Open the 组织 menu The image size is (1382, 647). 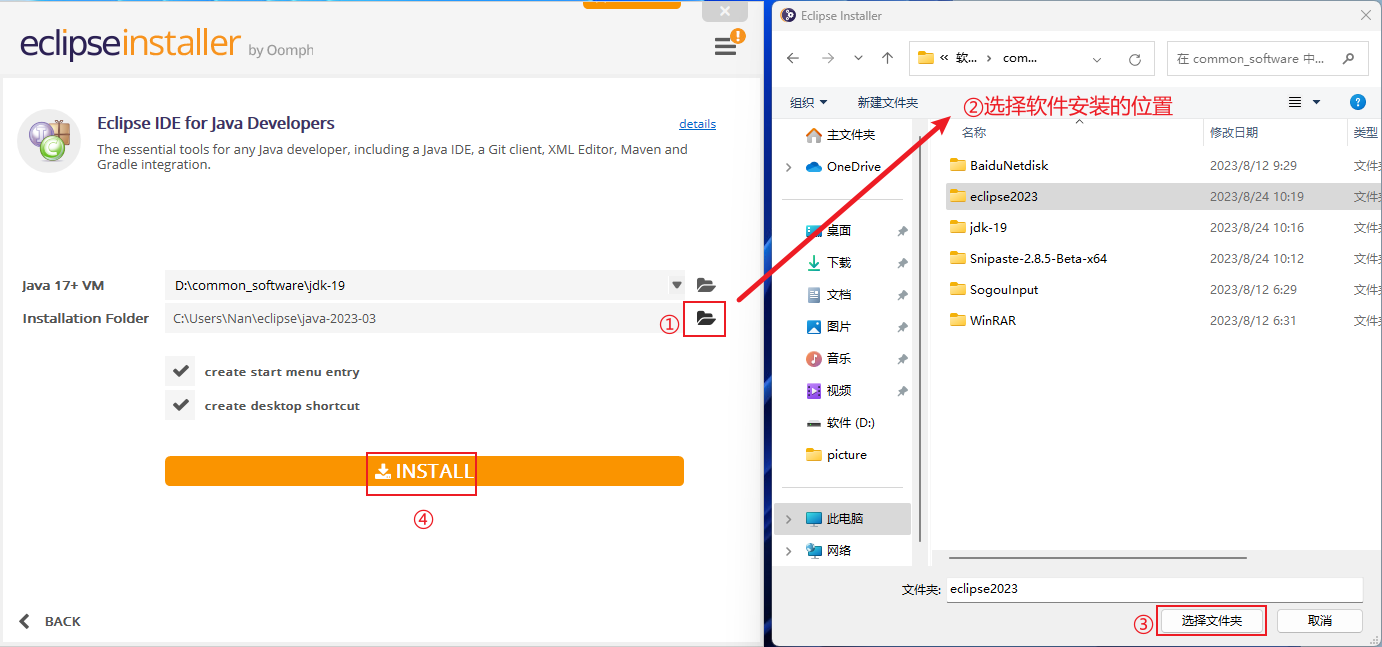808,102
